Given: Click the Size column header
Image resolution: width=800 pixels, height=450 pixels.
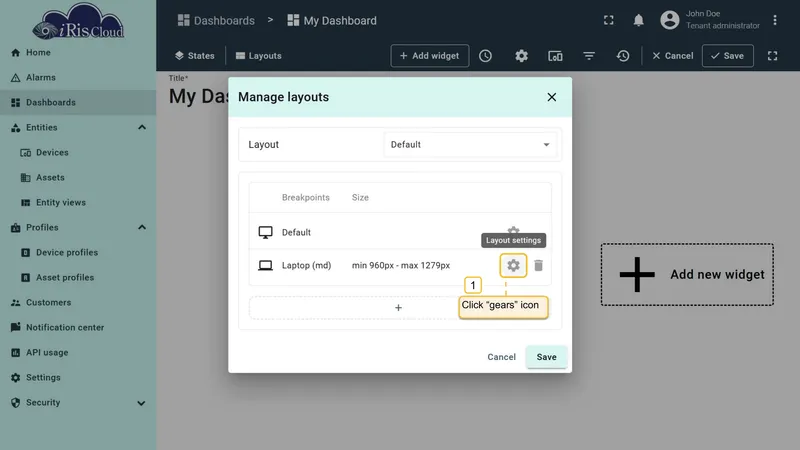Looking at the screenshot, I should click(360, 197).
